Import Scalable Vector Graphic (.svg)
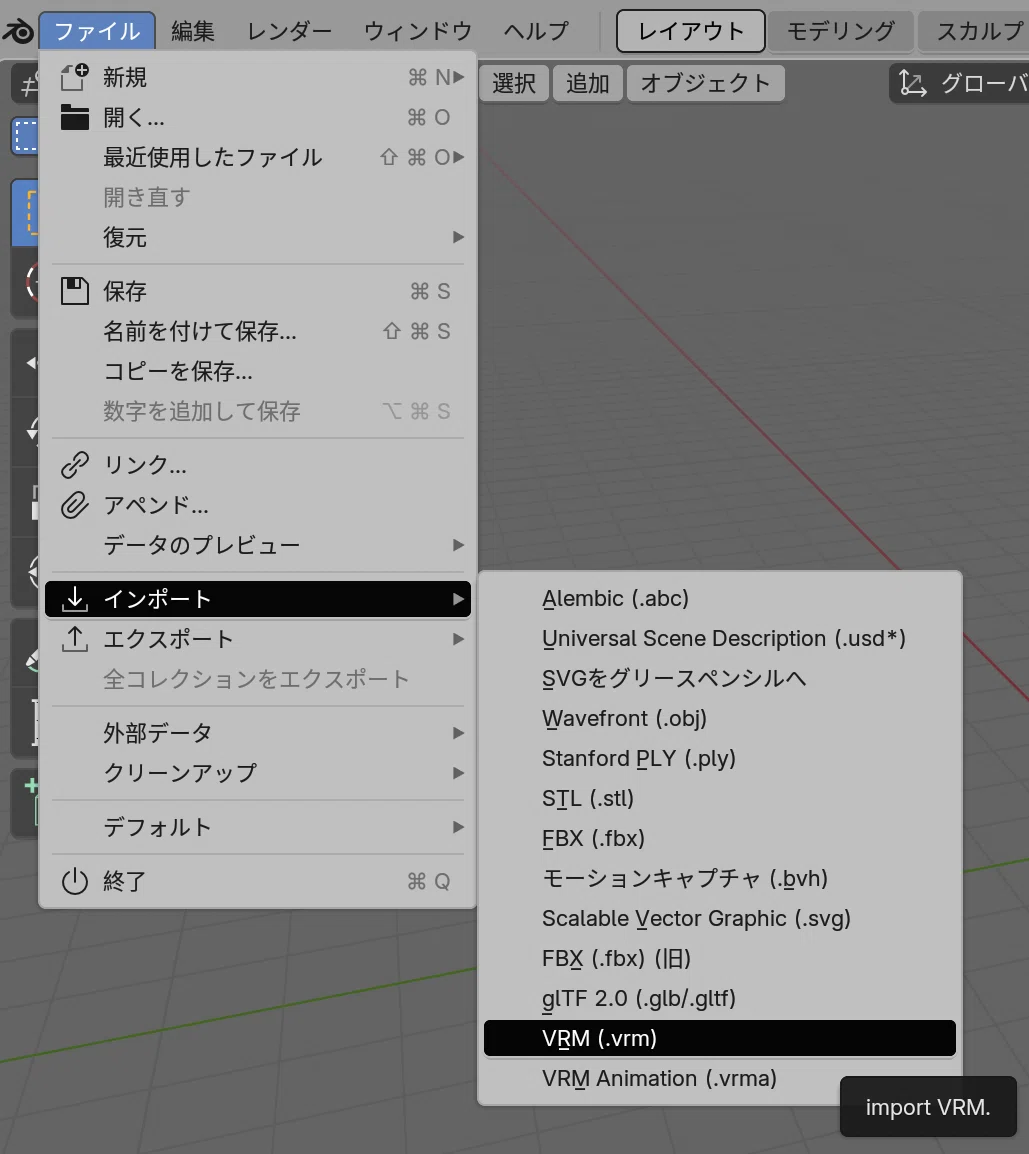The width and height of the screenshot is (1029, 1154). 720,918
